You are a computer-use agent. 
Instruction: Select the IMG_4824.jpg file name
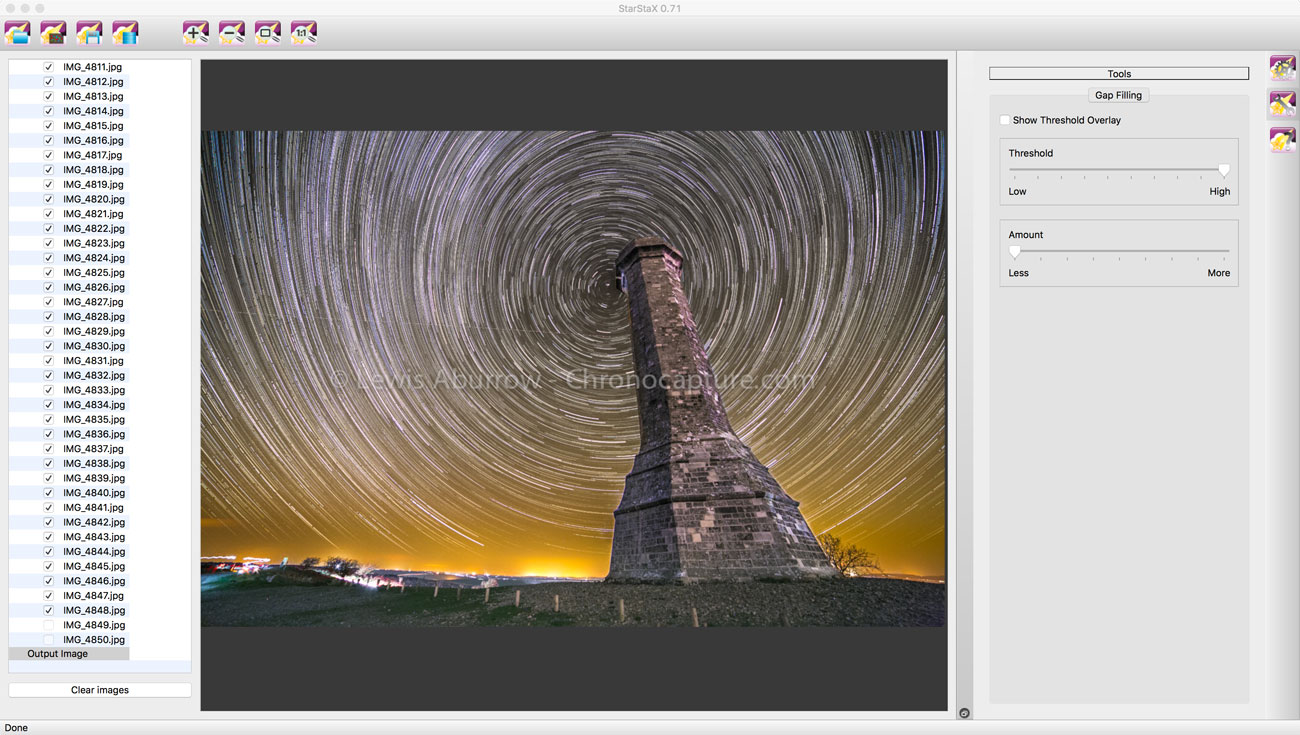(x=94, y=258)
